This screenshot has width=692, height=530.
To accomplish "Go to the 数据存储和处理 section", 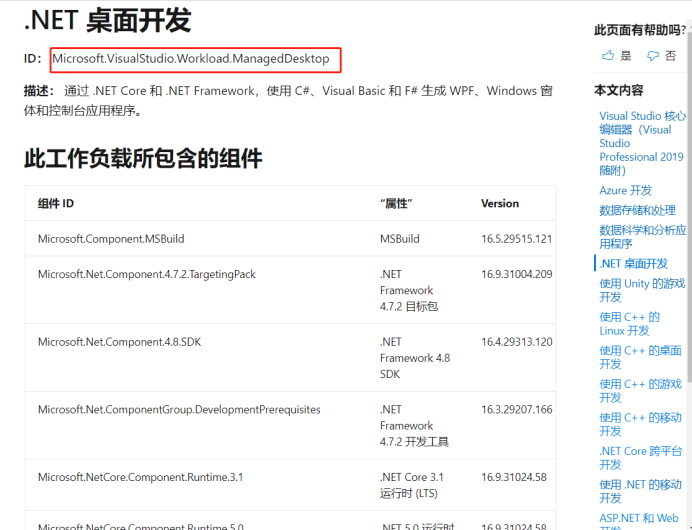I will (x=637, y=210).
